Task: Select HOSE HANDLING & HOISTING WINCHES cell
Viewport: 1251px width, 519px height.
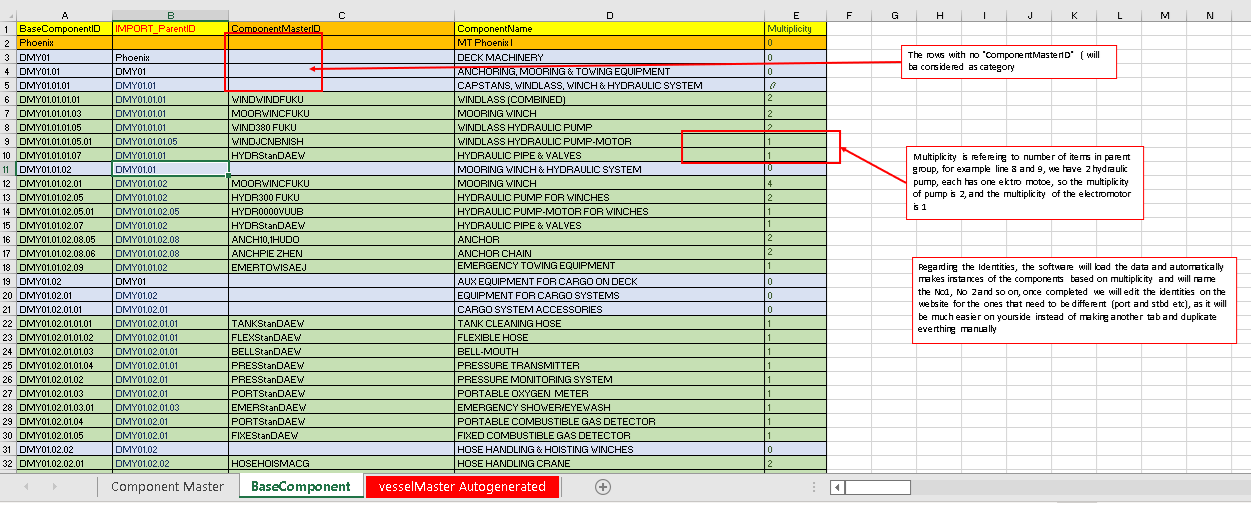Action: click(609, 449)
